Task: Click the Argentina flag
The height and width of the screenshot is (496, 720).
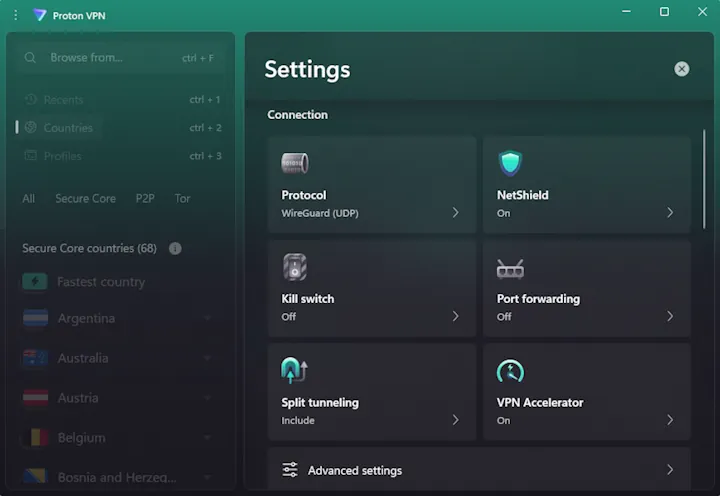Action: click(x=35, y=318)
